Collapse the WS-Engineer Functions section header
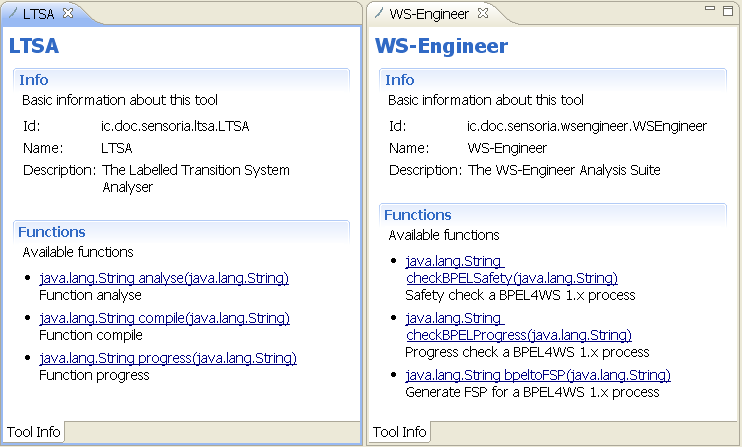Image resolution: width=742 pixels, height=447 pixels. tap(417, 215)
